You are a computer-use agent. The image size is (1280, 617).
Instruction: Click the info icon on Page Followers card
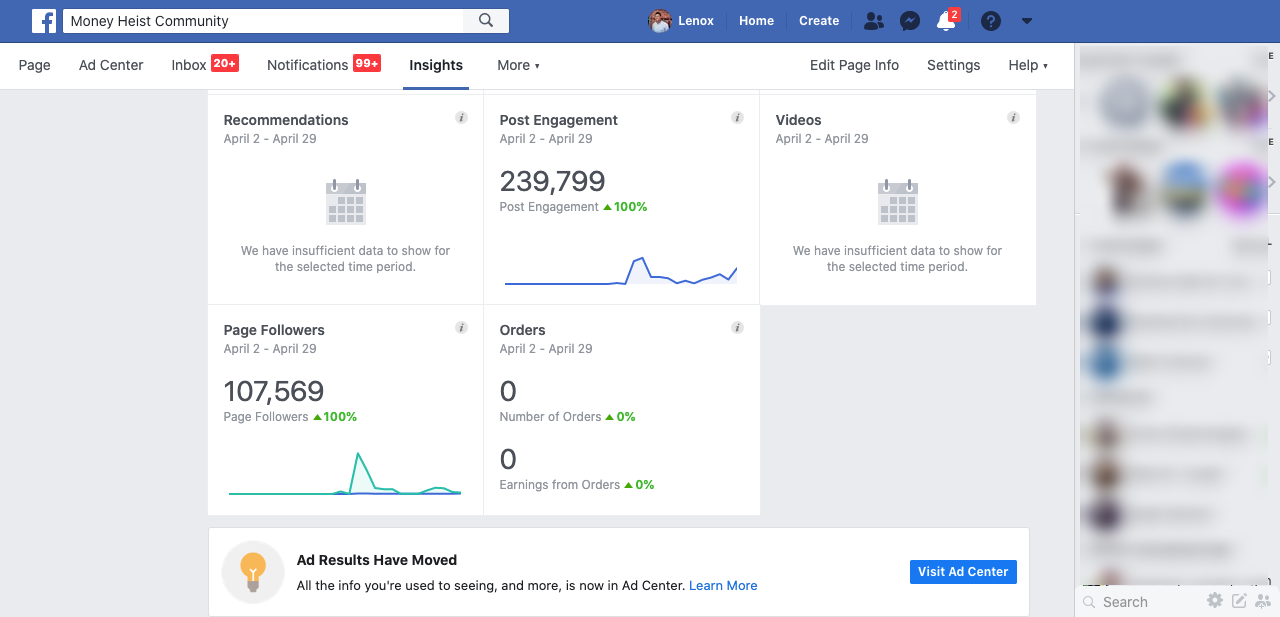[461, 328]
